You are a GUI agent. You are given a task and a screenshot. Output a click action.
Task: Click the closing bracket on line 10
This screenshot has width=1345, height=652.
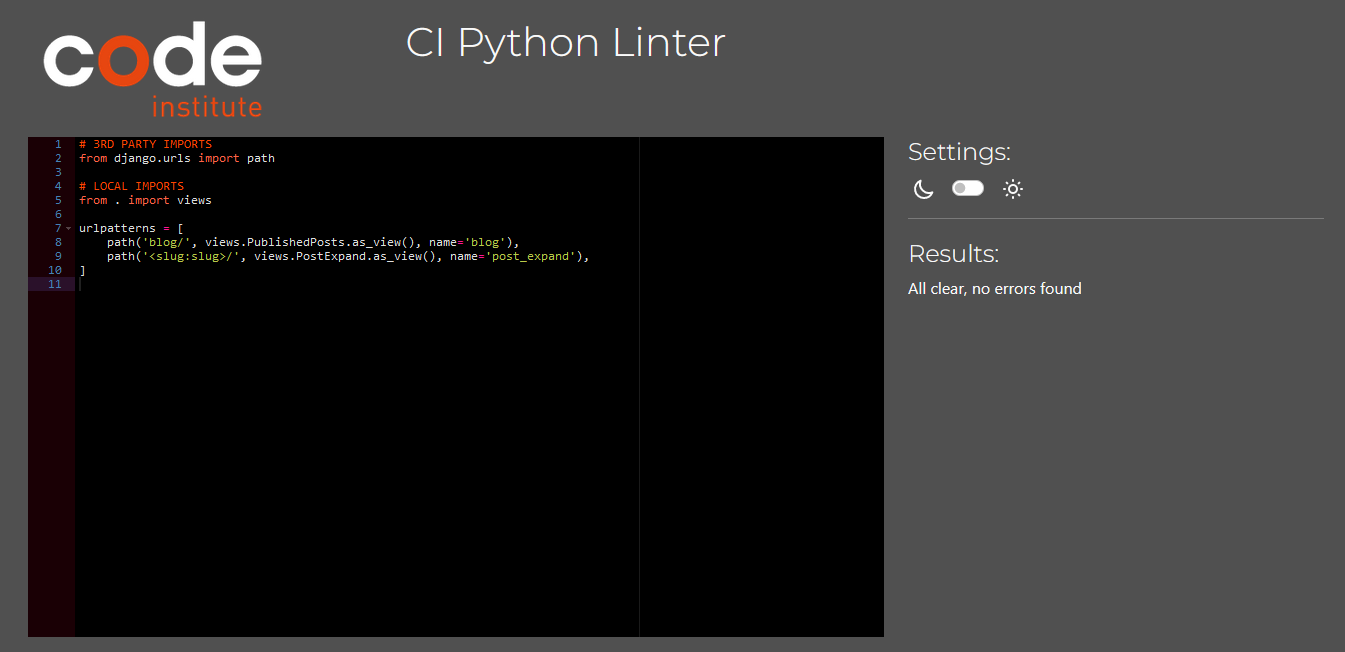pyautogui.click(x=82, y=270)
